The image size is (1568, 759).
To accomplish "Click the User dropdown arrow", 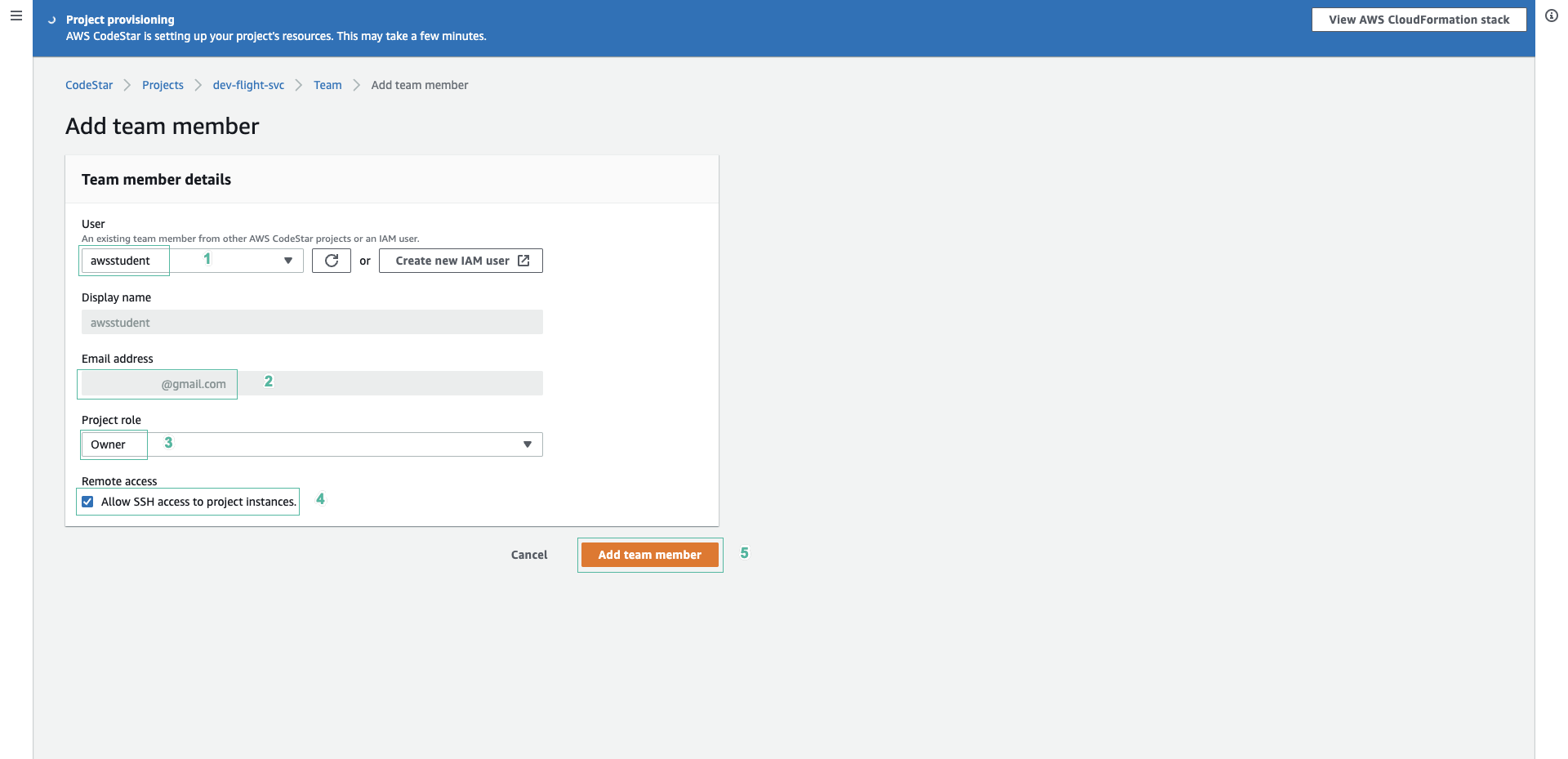I will (288, 261).
